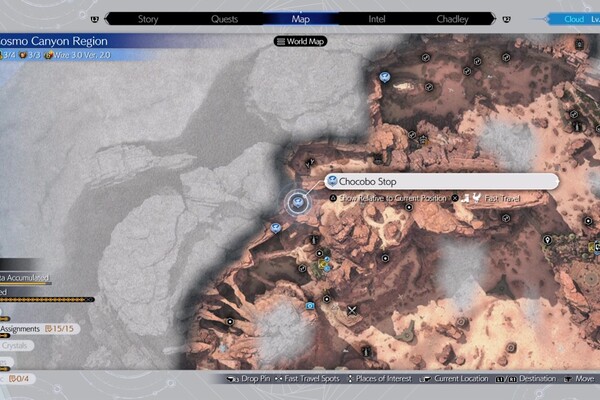Select Chocobo Stop marker just below the highlighted one
This screenshot has width=600, height=400.
click(276, 229)
